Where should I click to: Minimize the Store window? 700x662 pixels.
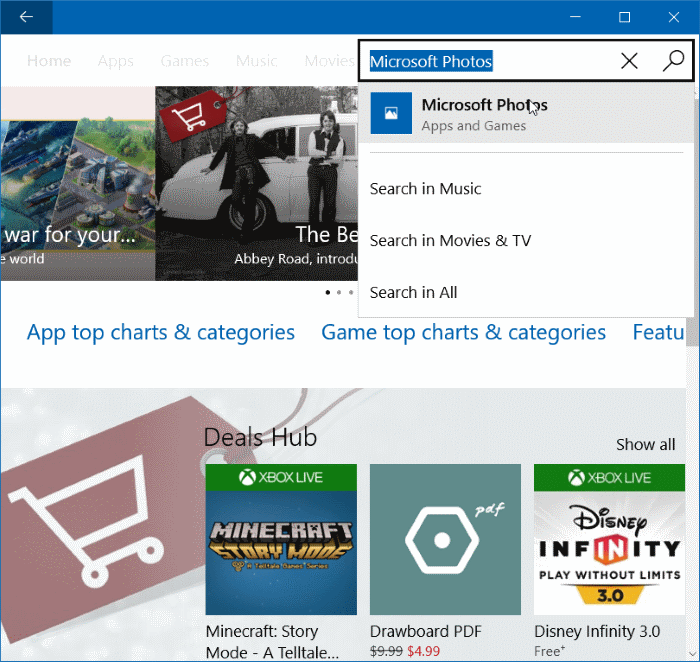575,17
